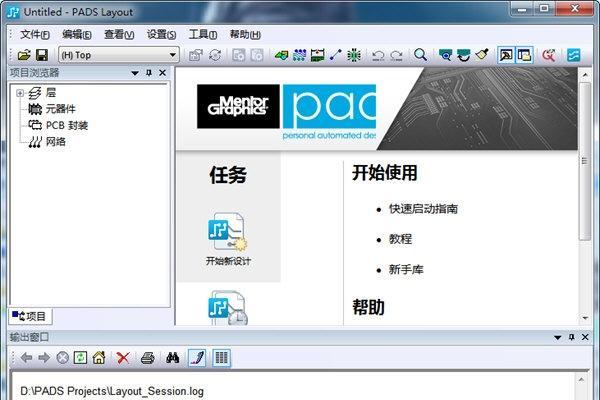600x400 pixels.
Task: Open the 新手库 link
Action: coord(406,270)
